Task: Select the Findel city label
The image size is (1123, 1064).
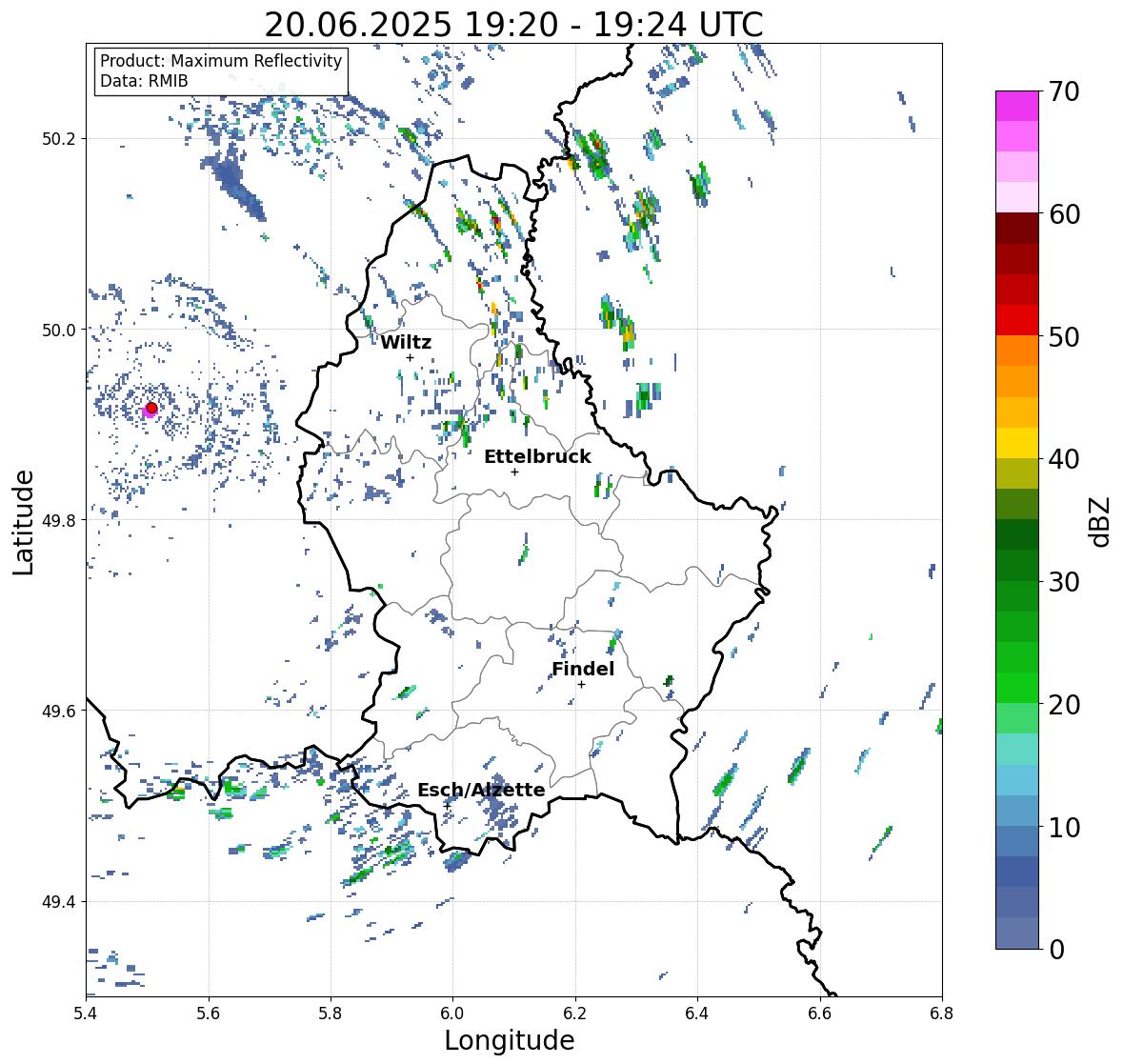Action: point(583,669)
